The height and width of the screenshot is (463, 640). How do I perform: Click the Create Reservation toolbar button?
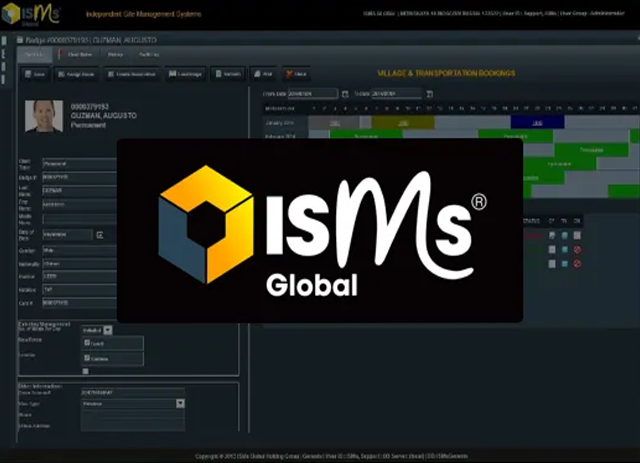[x=132, y=74]
